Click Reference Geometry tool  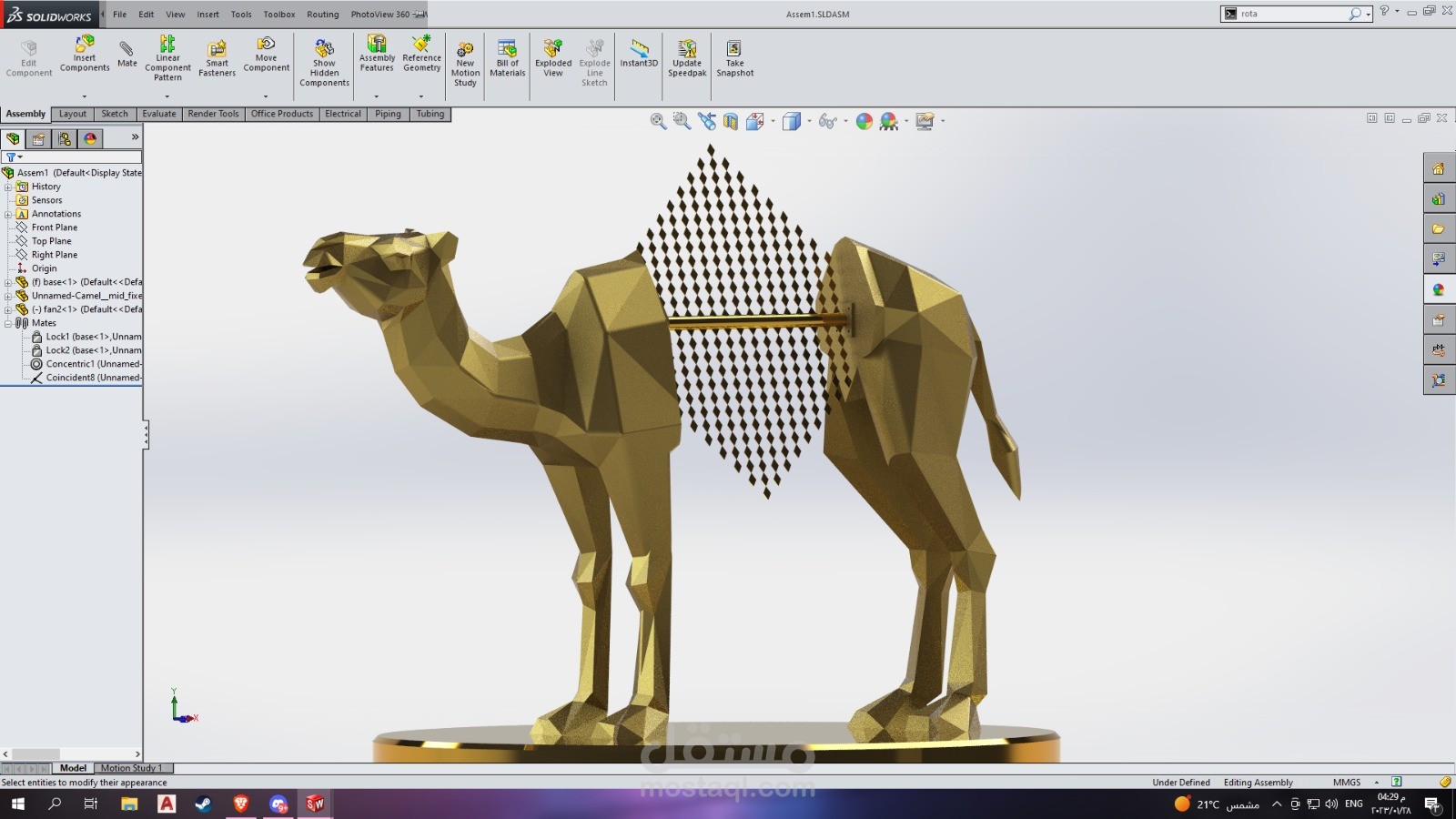point(421,55)
